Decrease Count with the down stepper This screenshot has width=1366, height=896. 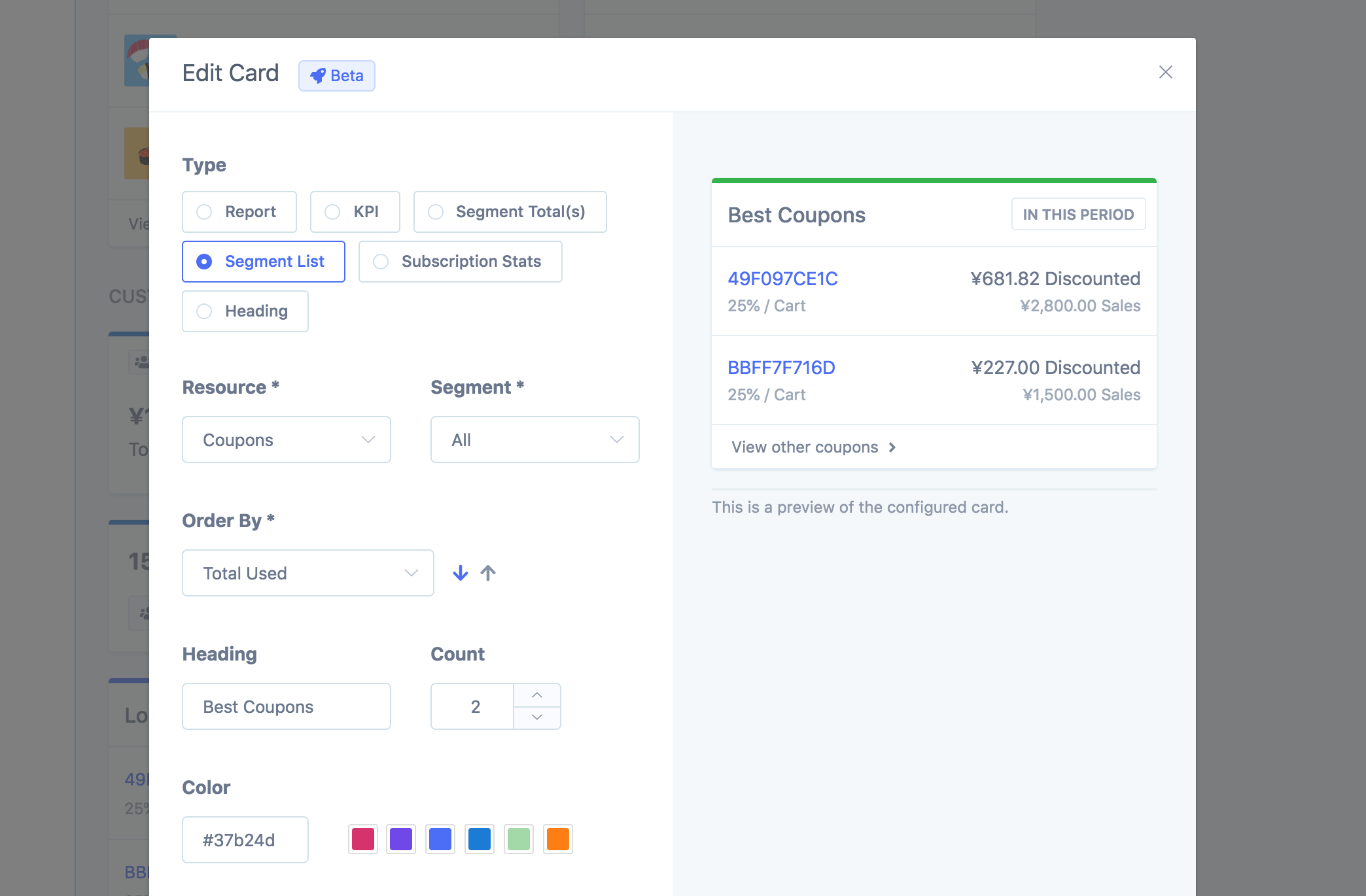click(x=537, y=717)
